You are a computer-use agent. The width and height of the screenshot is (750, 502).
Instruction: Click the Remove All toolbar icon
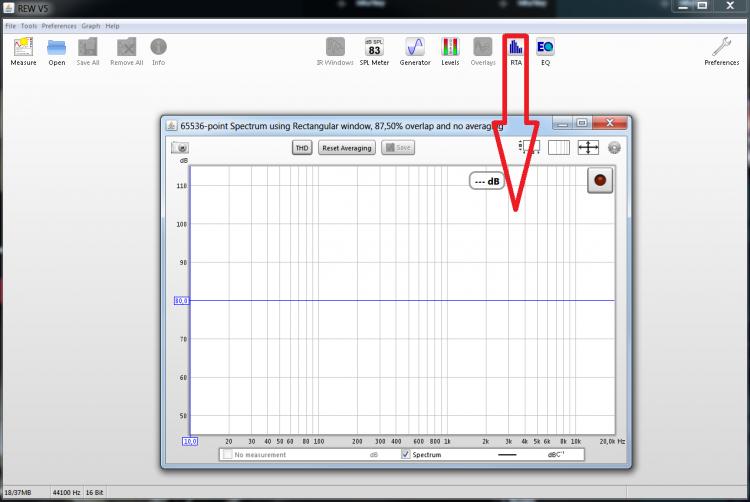126,51
